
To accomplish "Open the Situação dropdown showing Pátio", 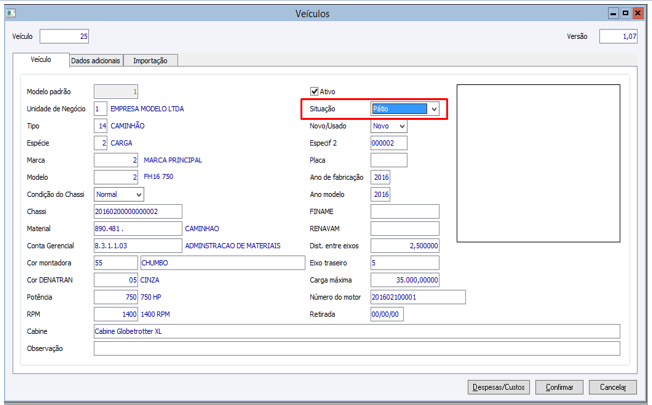I will point(405,109).
